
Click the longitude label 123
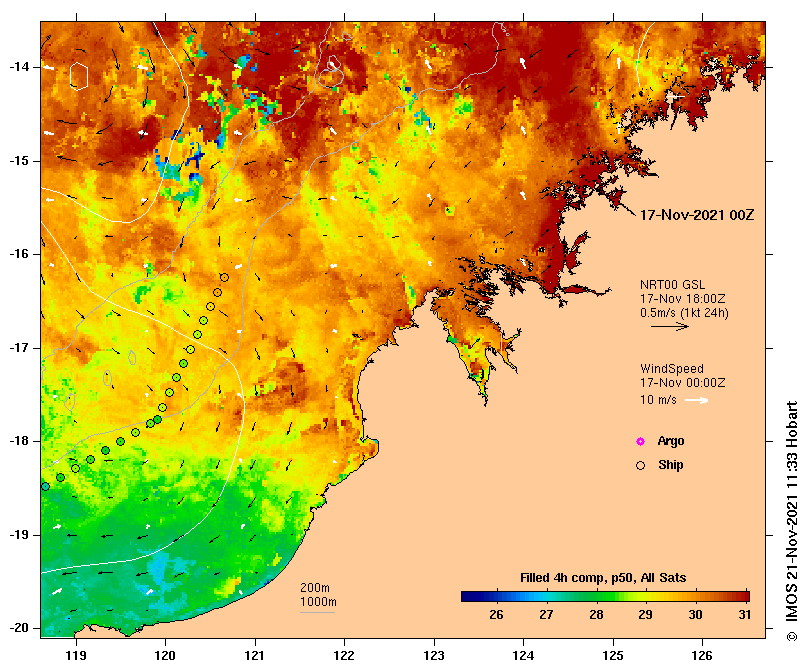coord(434,656)
